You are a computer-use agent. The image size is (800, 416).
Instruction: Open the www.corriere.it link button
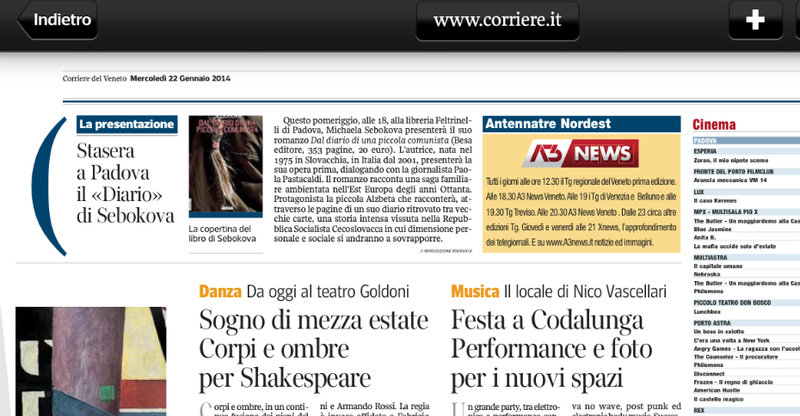point(497,20)
